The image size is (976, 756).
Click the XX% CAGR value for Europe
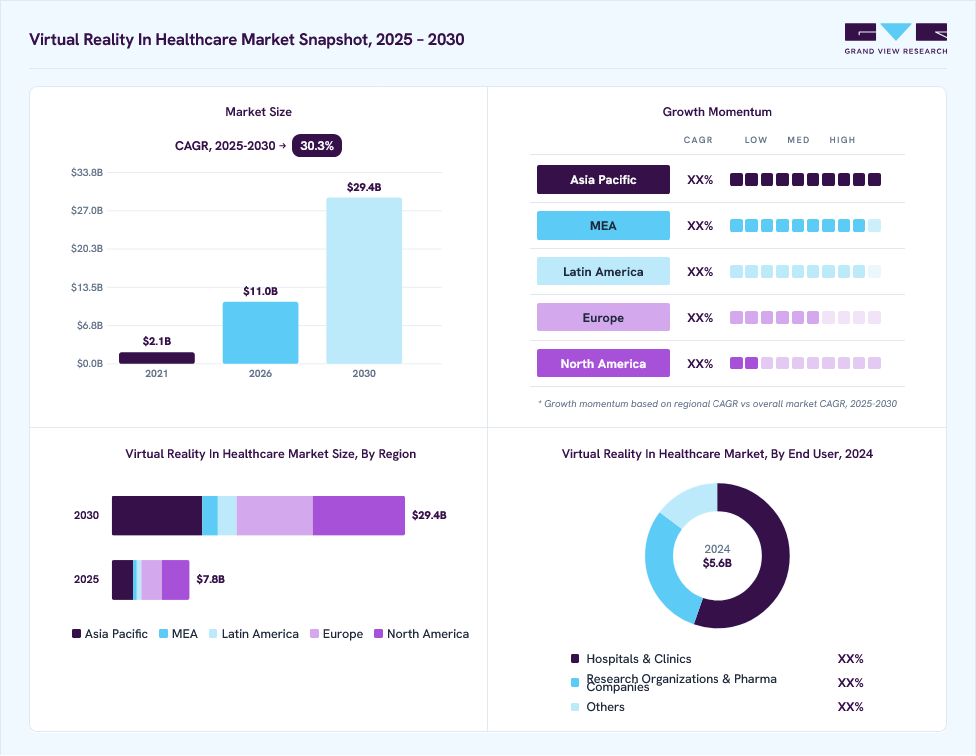pyautogui.click(x=700, y=318)
